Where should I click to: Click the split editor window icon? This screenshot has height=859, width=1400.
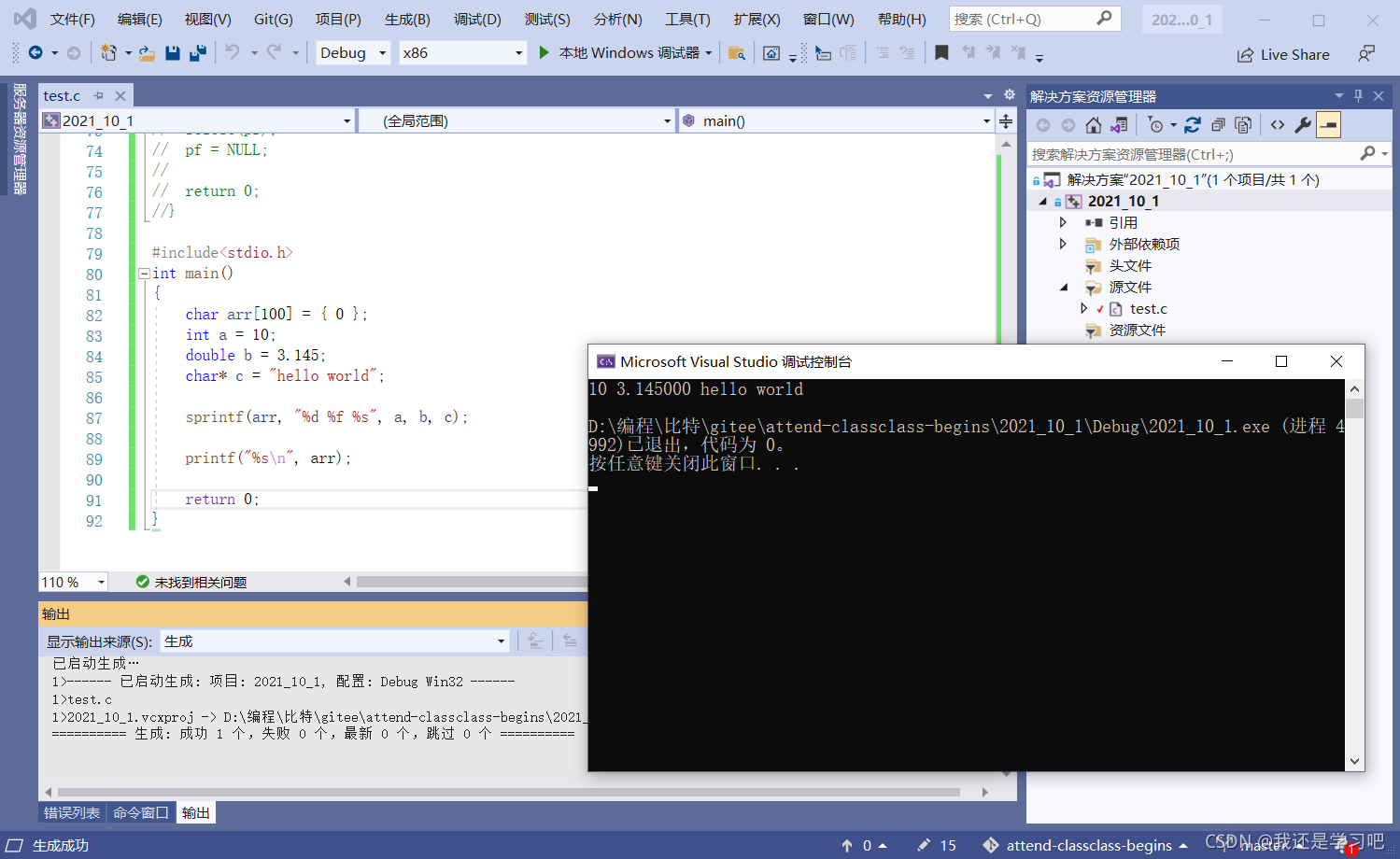pyautogui.click(x=1006, y=121)
